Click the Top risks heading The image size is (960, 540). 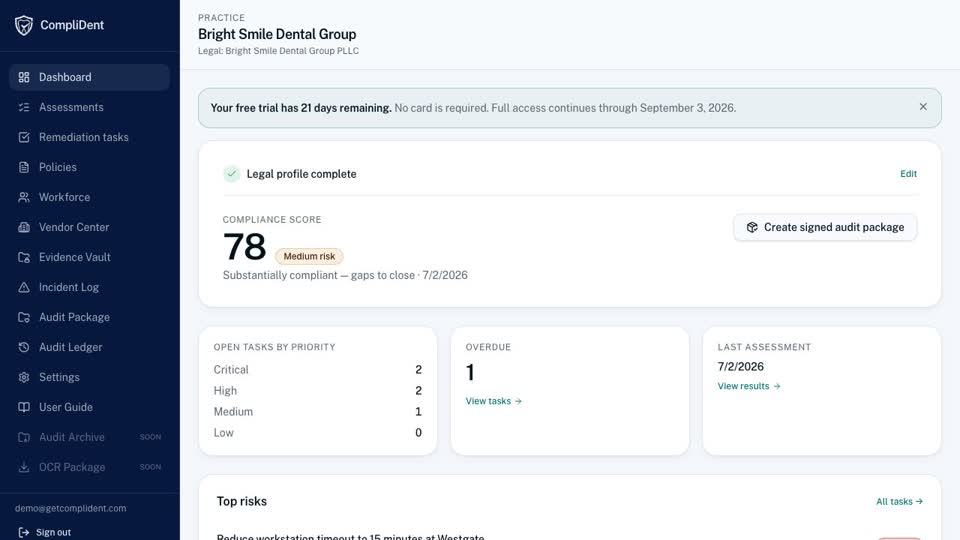242,501
